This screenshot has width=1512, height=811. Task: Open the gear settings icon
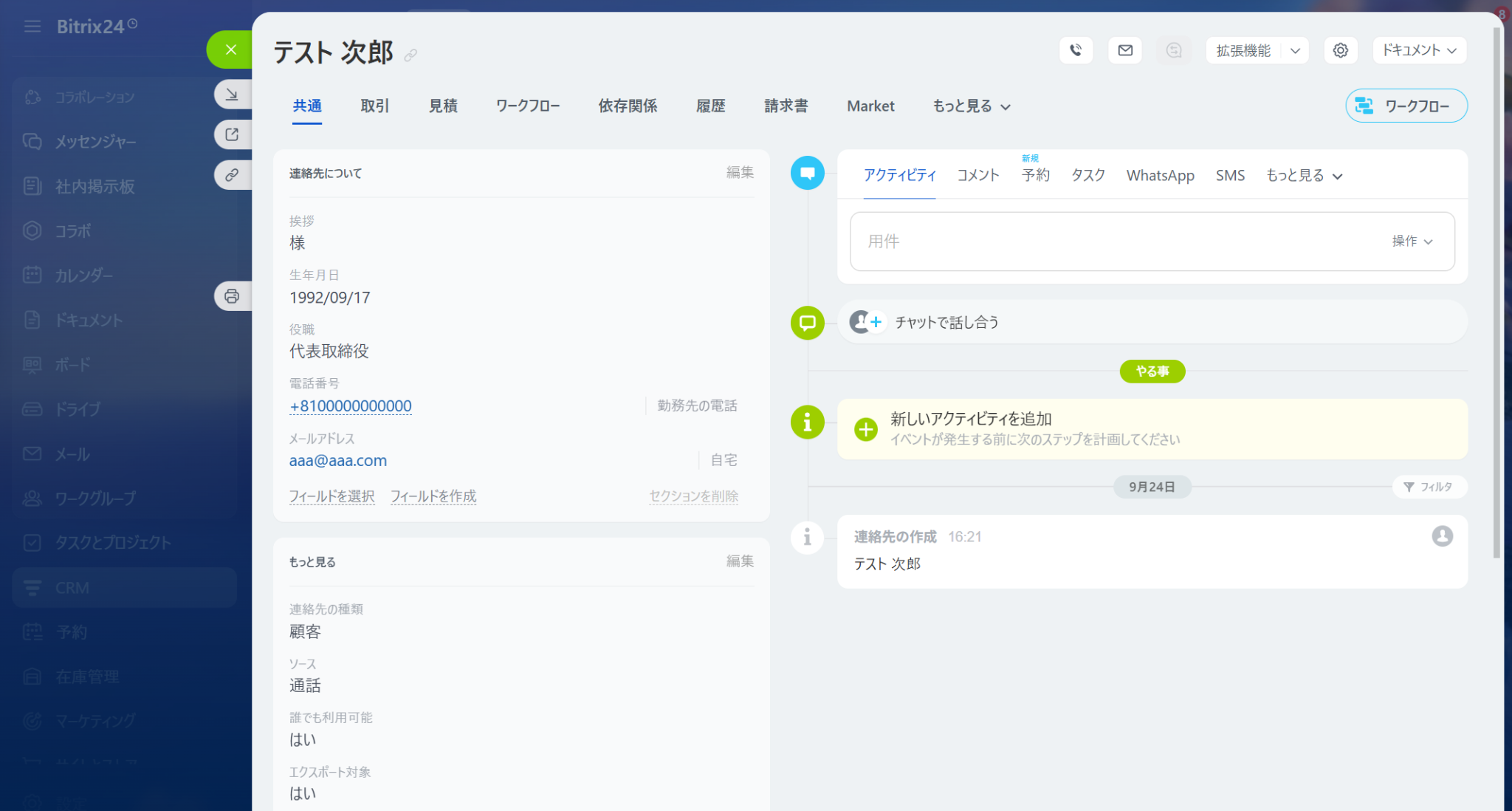(1340, 50)
